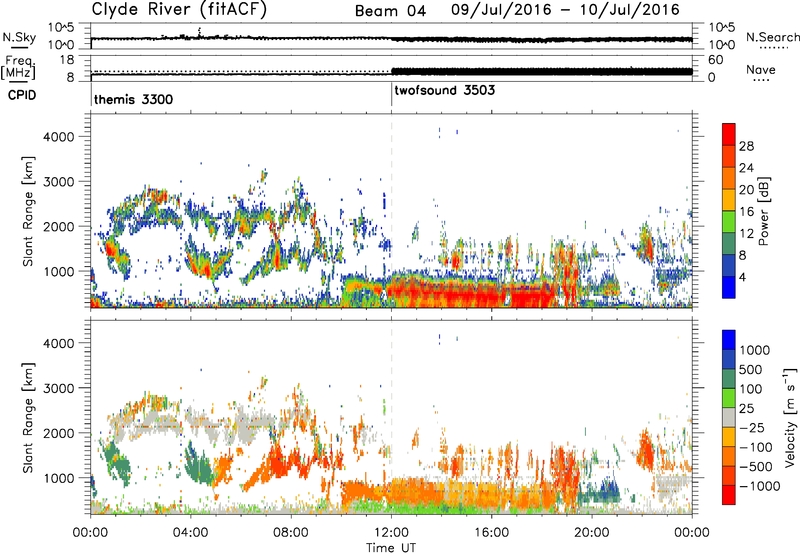Viewport: 800px width, 554px height.
Task: Click the 'Beam 04' label
Action: (x=390, y=11)
